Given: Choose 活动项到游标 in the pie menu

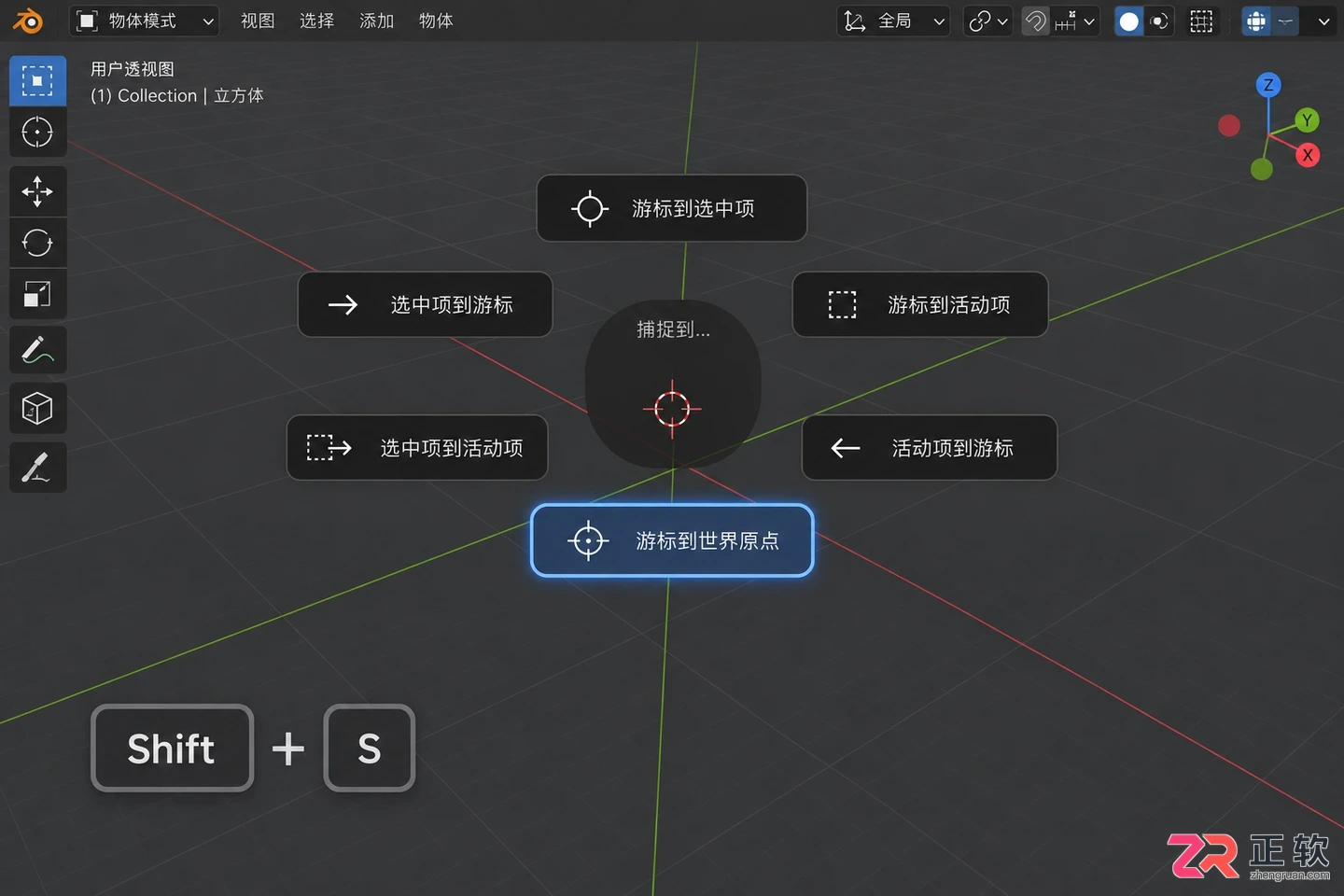Looking at the screenshot, I should click(x=930, y=448).
